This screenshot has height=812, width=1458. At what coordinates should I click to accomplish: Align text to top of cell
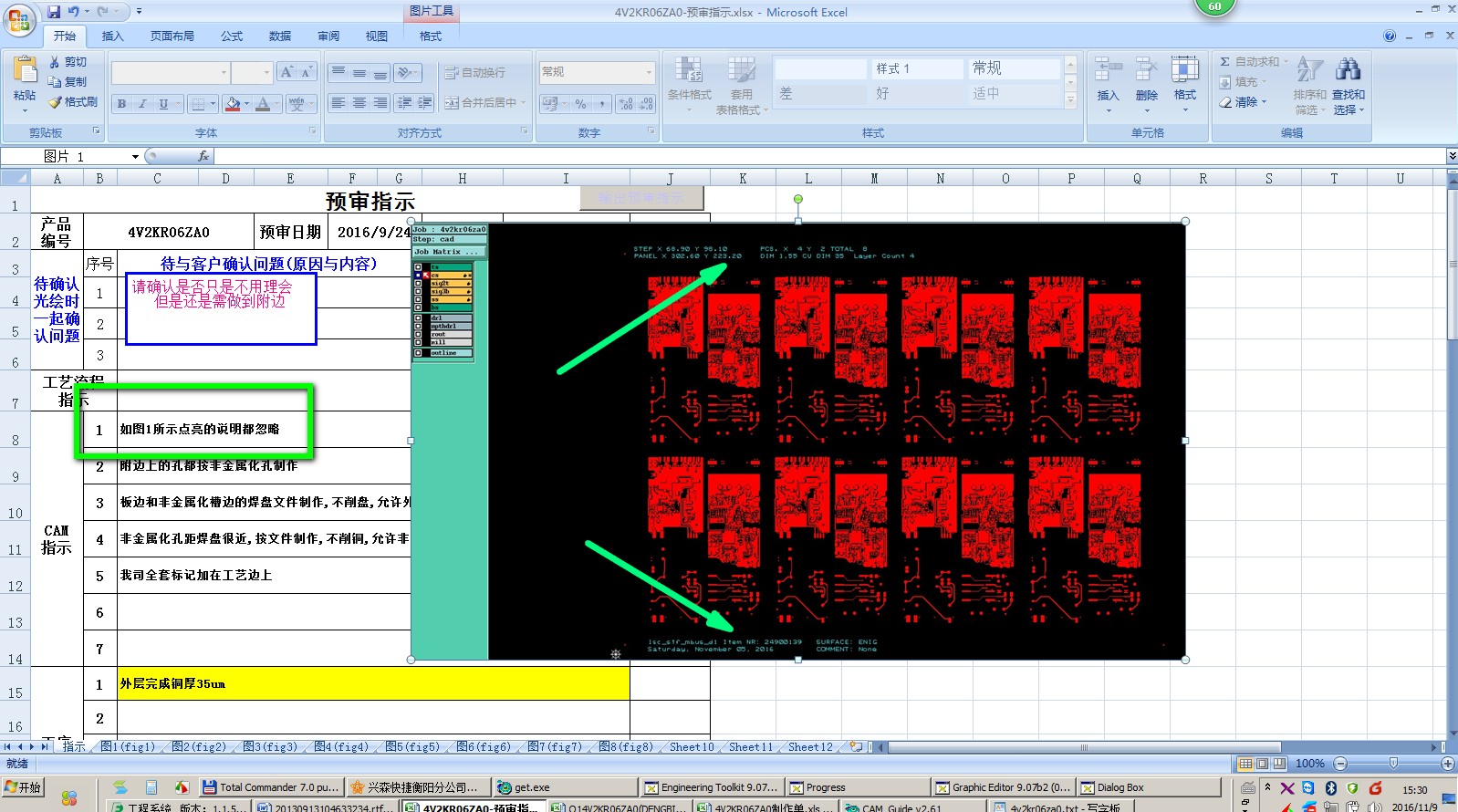click(x=338, y=72)
